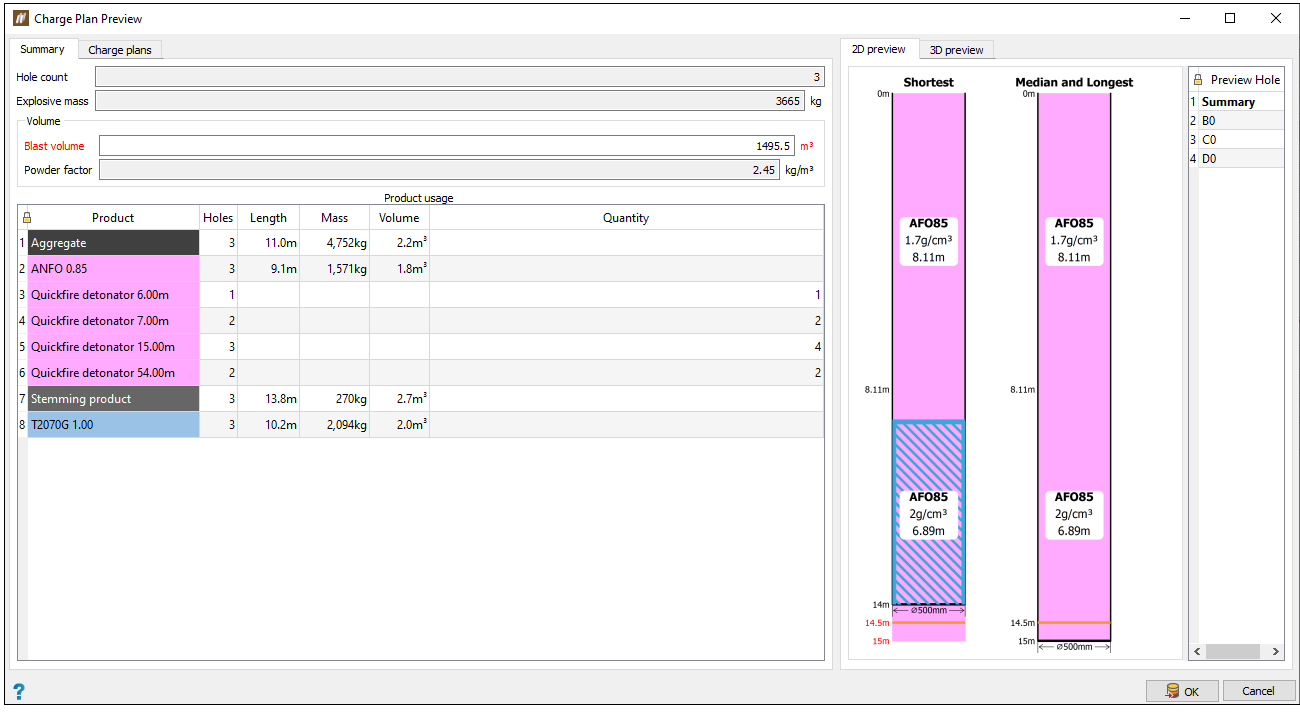Screen dimensions: 1300x712
Task: Choose hole D0 in Preview Hole list
Action: [1240, 158]
